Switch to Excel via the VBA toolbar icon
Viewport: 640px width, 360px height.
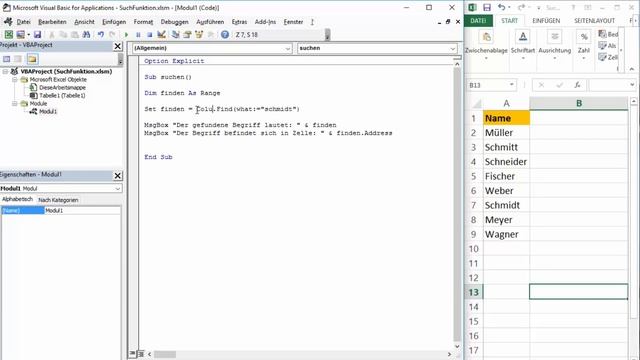coord(9,35)
